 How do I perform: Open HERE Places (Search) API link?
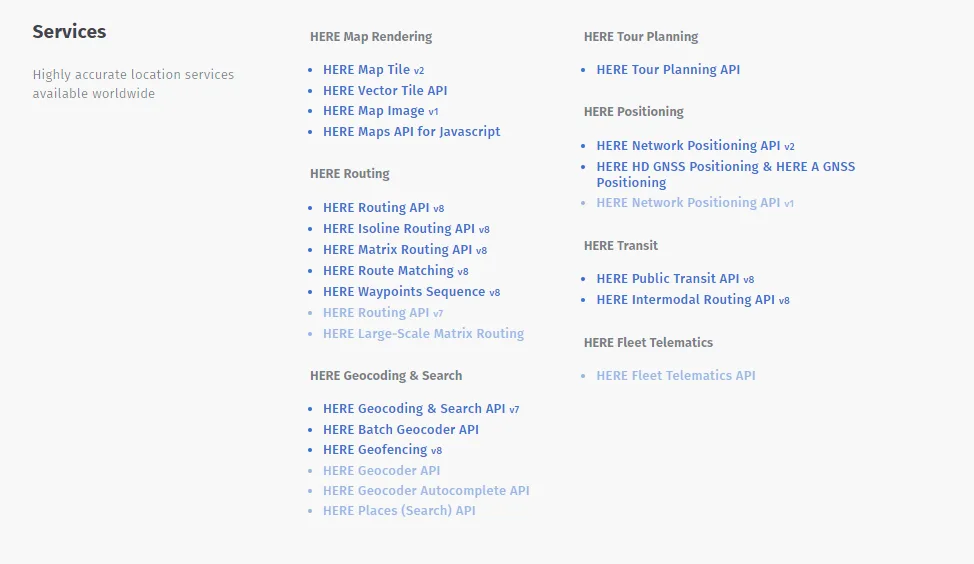(399, 511)
